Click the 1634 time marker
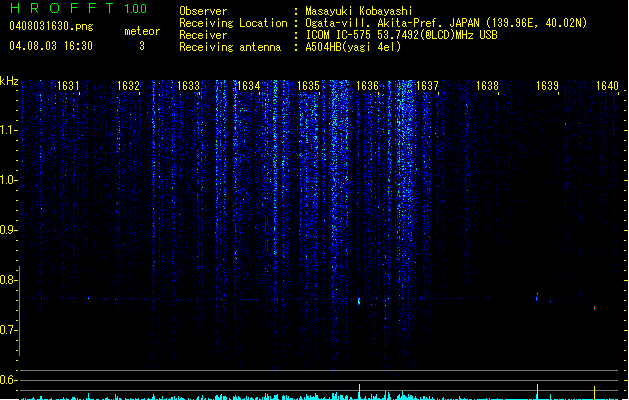This screenshot has width=629, height=400. pos(248,86)
